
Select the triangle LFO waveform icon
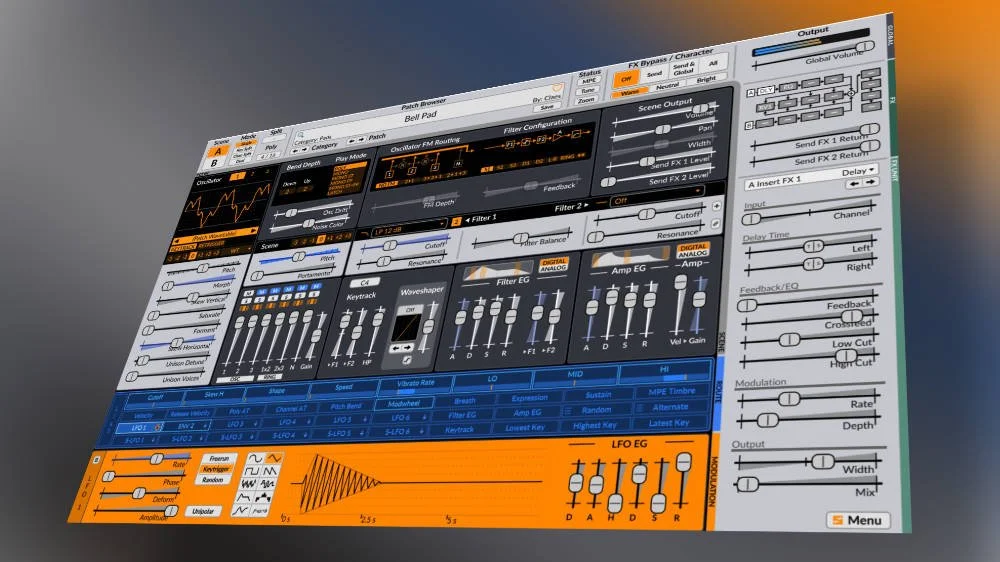point(274,457)
